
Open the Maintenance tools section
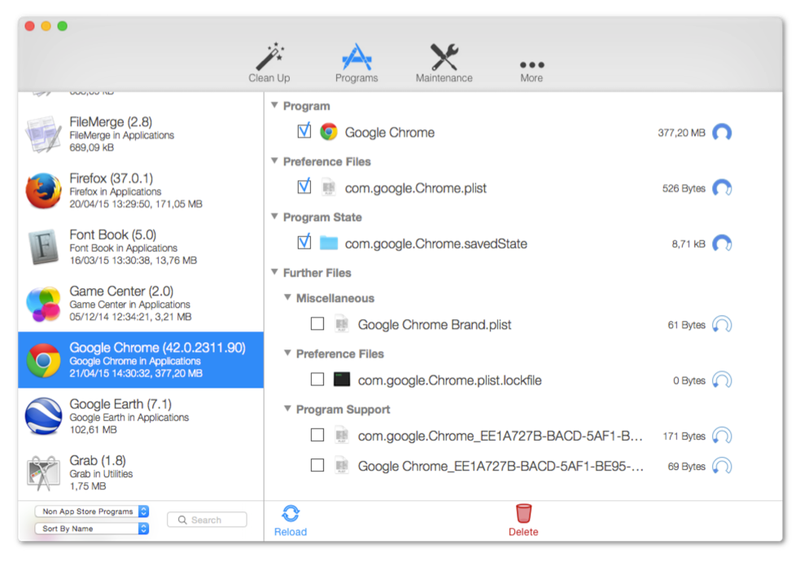tap(444, 62)
